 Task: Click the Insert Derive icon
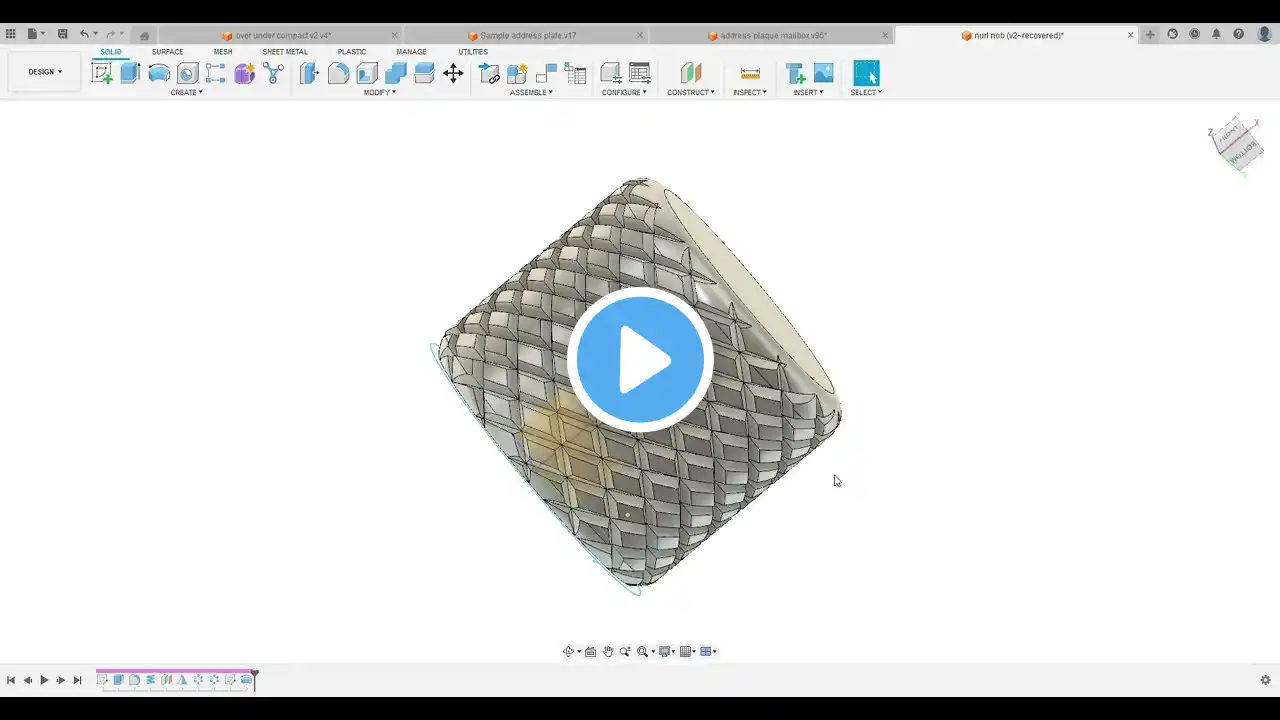(796, 73)
